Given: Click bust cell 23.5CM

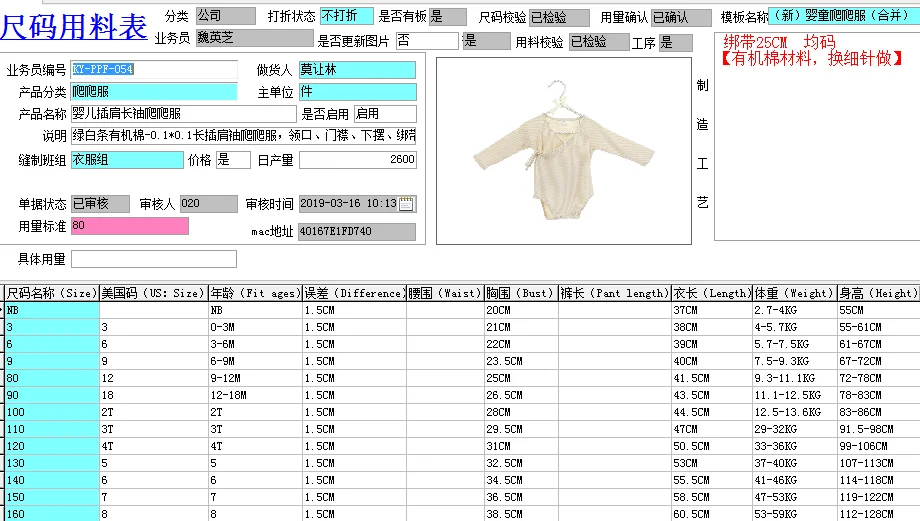Looking at the screenshot, I should [521, 361].
